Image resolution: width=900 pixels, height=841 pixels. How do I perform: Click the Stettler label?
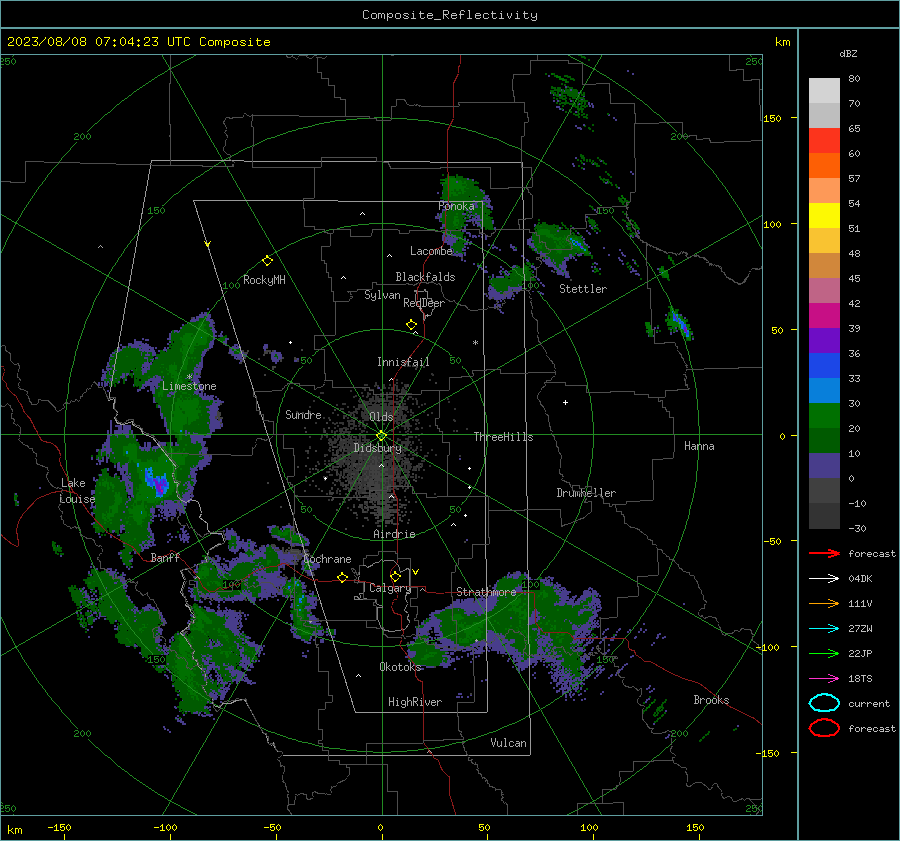click(x=583, y=289)
